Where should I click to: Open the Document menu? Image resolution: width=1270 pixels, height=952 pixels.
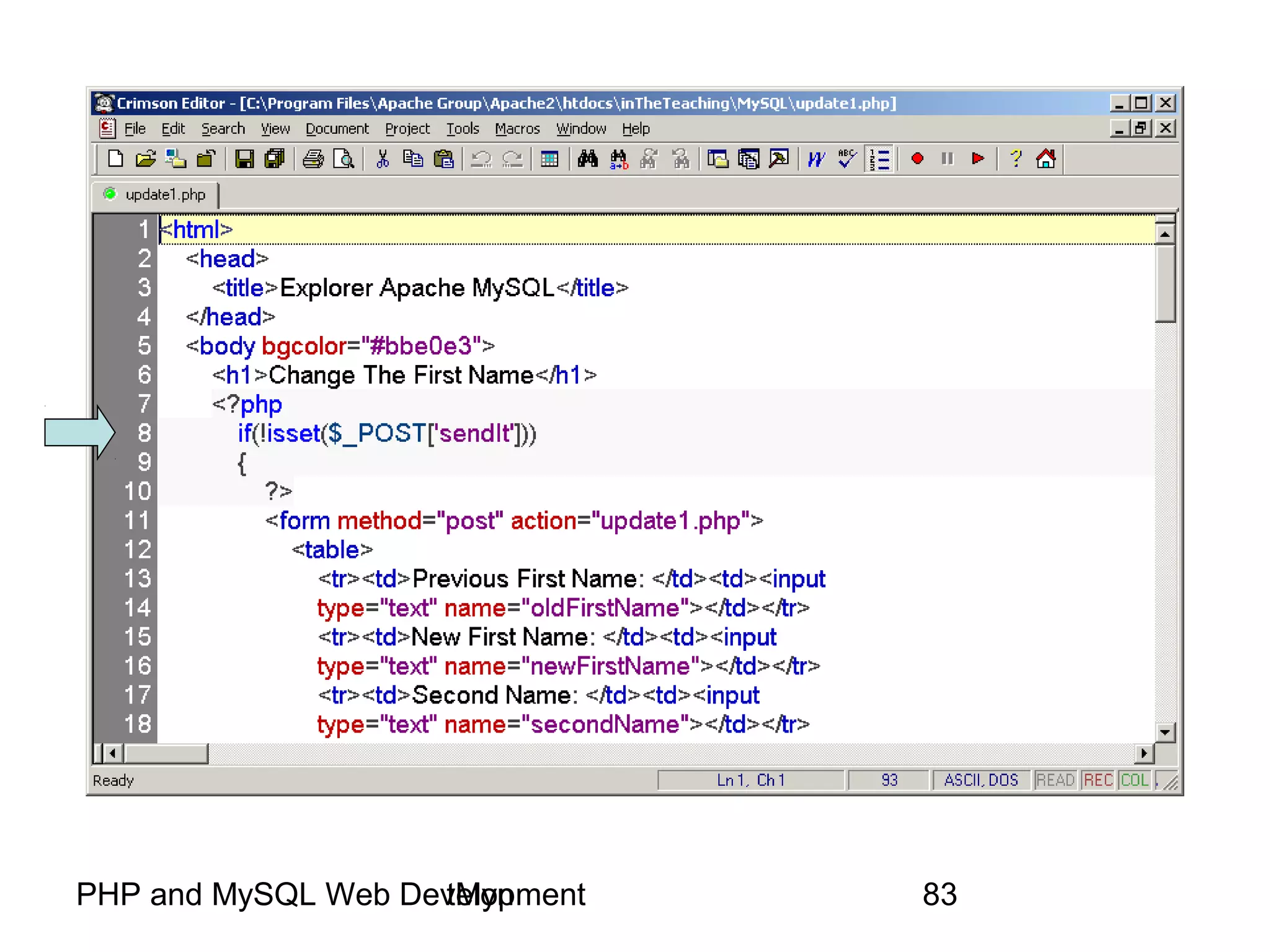point(337,129)
